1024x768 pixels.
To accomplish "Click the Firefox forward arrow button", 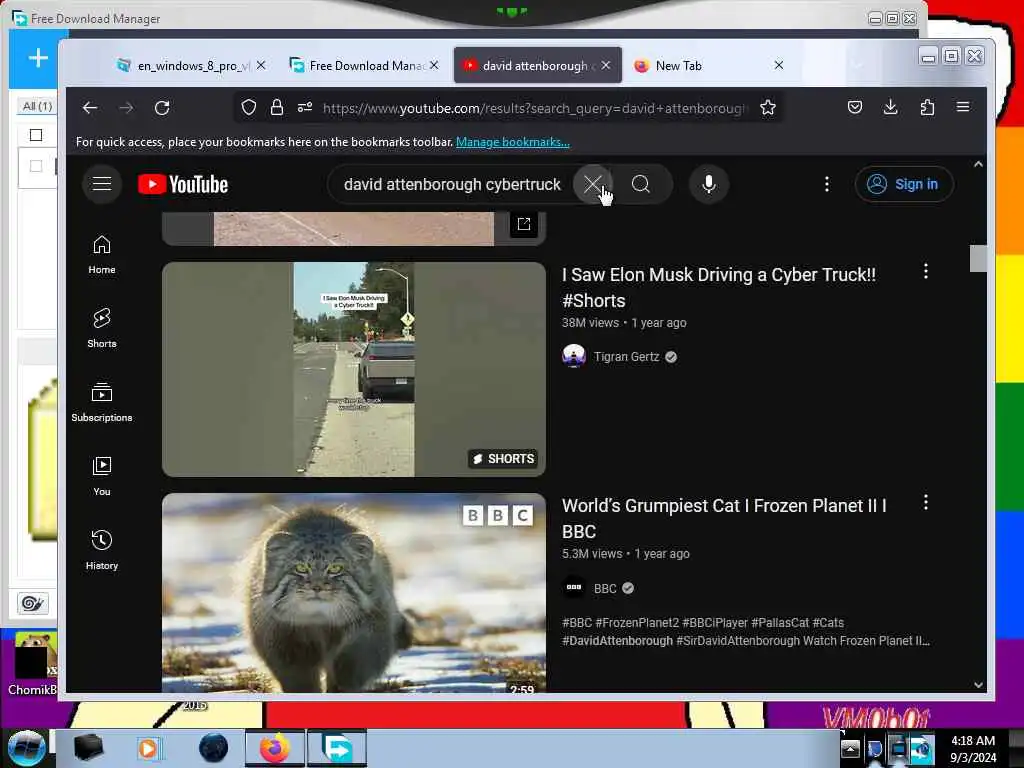I will tap(126, 108).
